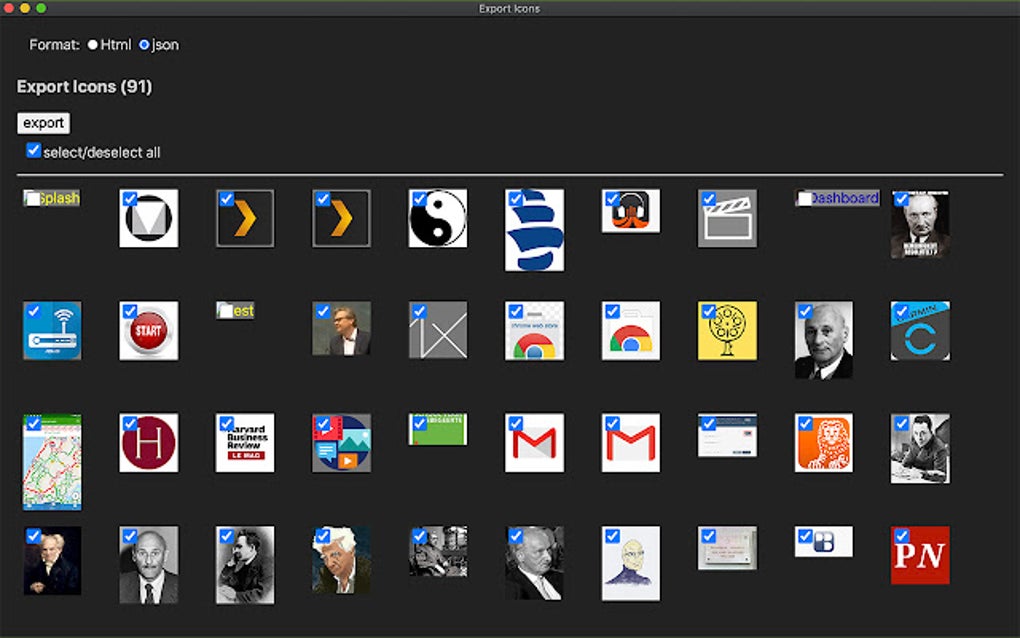This screenshot has height=638, width=1020.
Task: Deselect the yin-yang icon's checkbox
Action: click(x=418, y=199)
